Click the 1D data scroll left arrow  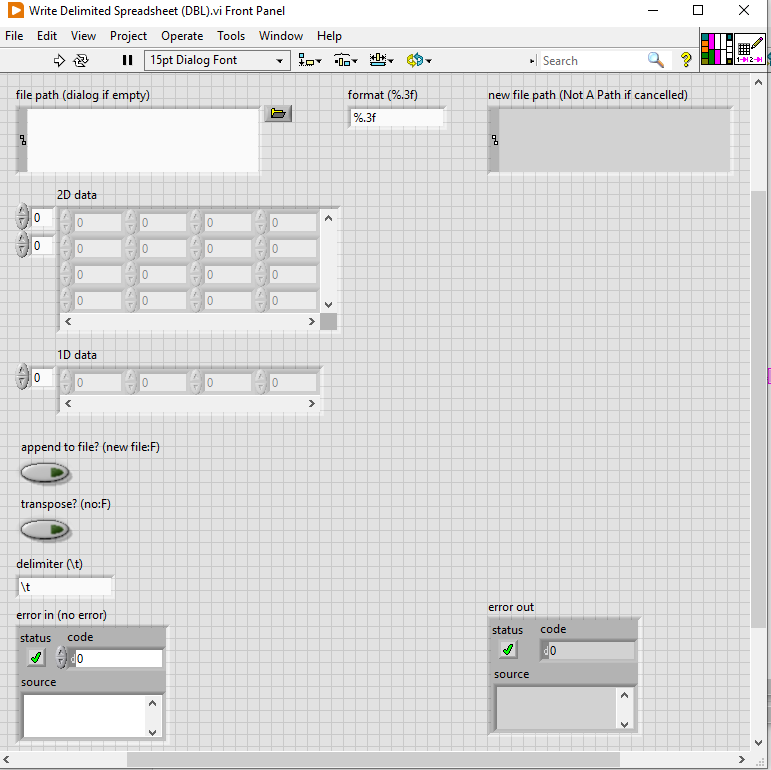click(x=68, y=404)
